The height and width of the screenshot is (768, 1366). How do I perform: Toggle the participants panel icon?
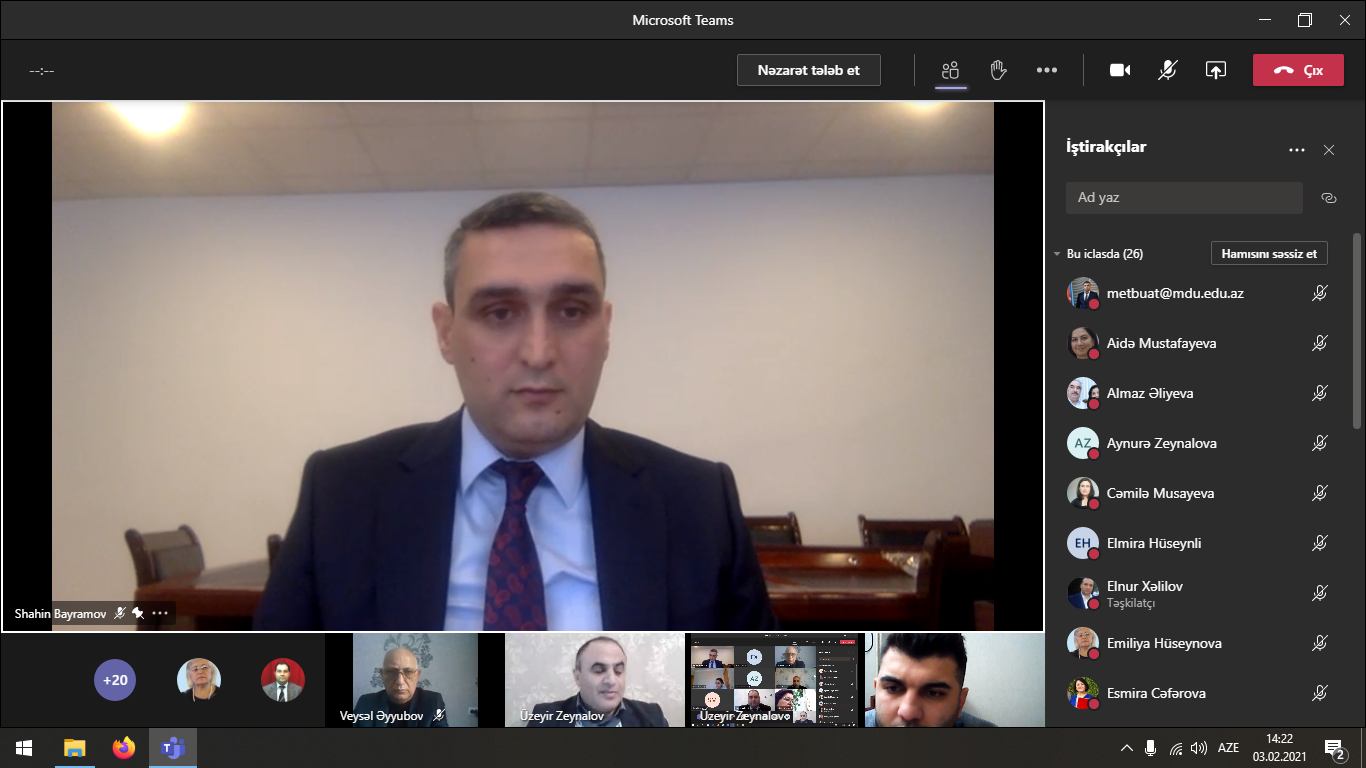950,70
